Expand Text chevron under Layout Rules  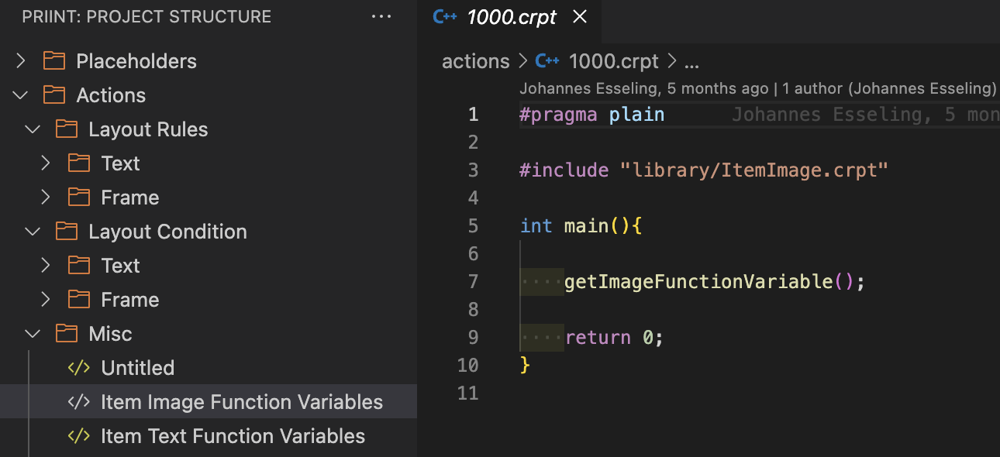pyautogui.click(x=45, y=164)
